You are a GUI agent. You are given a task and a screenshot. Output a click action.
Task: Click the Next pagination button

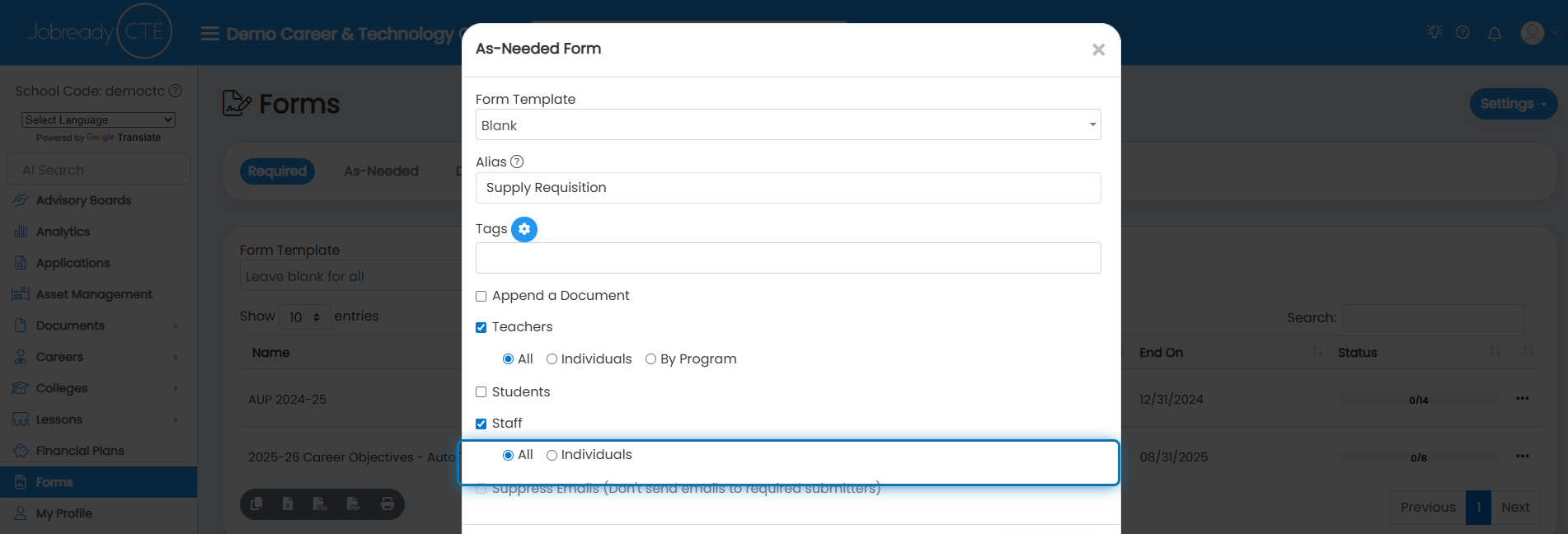click(1515, 508)
